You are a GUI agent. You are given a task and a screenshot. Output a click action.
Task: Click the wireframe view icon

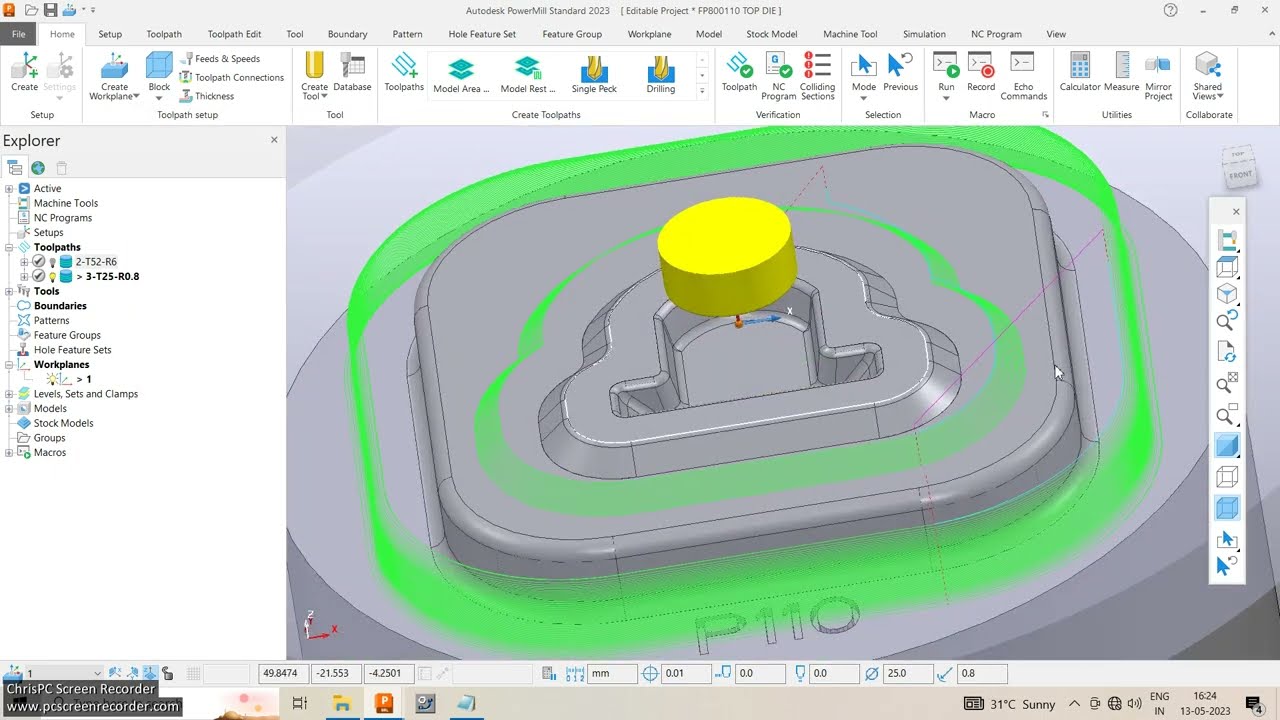1226,477
